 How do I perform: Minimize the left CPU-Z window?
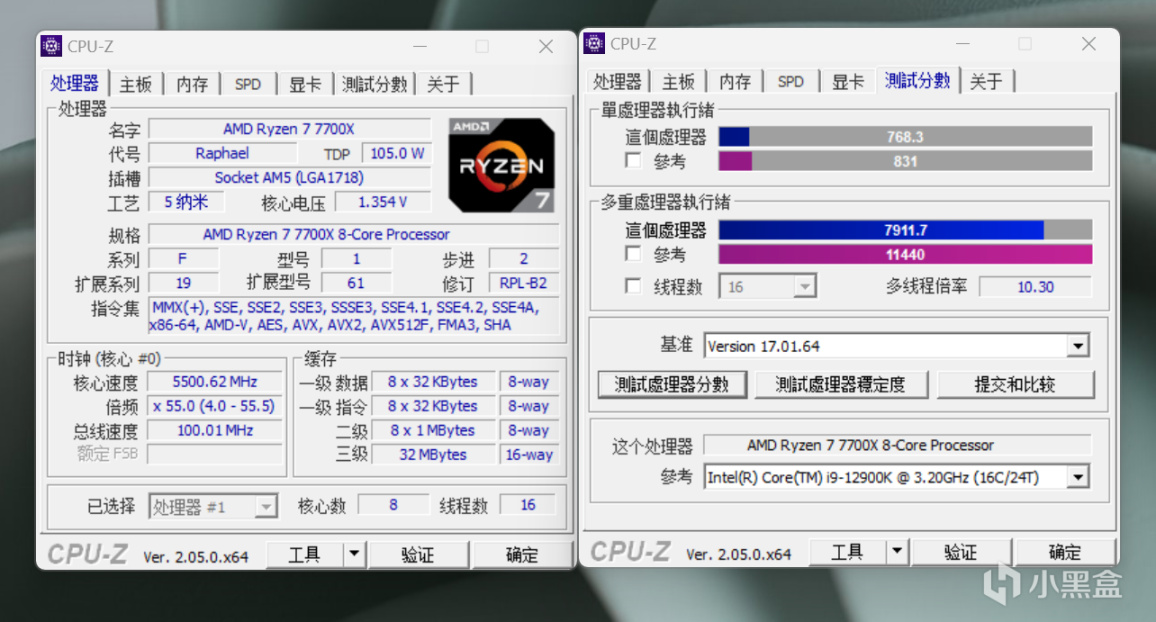point(420,46)
